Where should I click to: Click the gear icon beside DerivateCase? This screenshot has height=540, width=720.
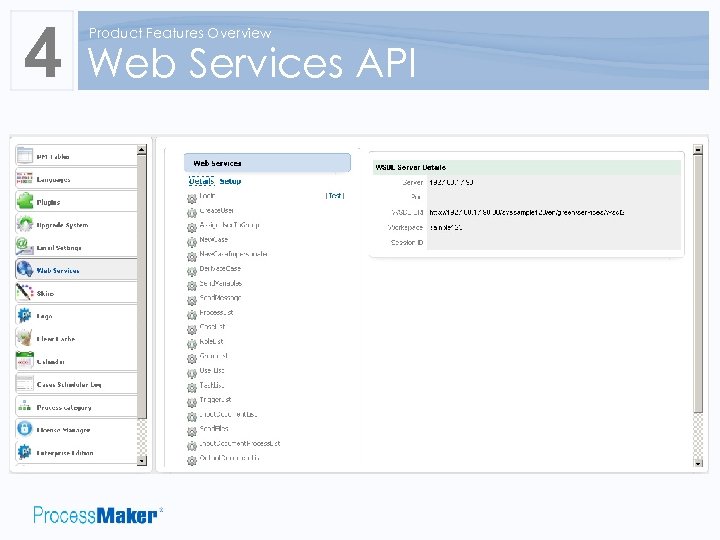[x=191, y=271]
